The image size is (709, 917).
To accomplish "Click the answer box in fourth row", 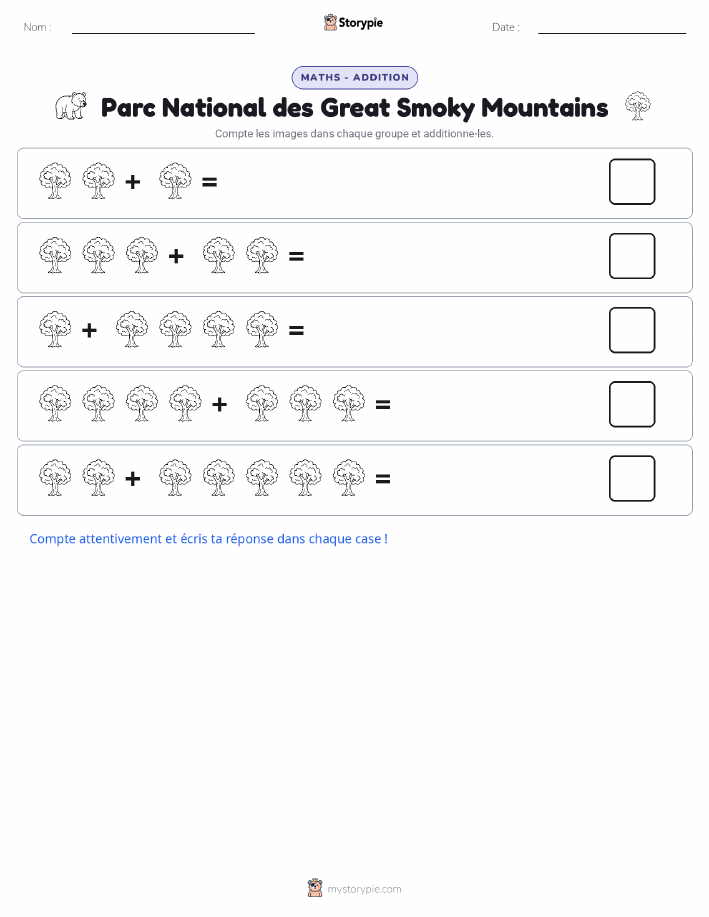I will 632,404.
